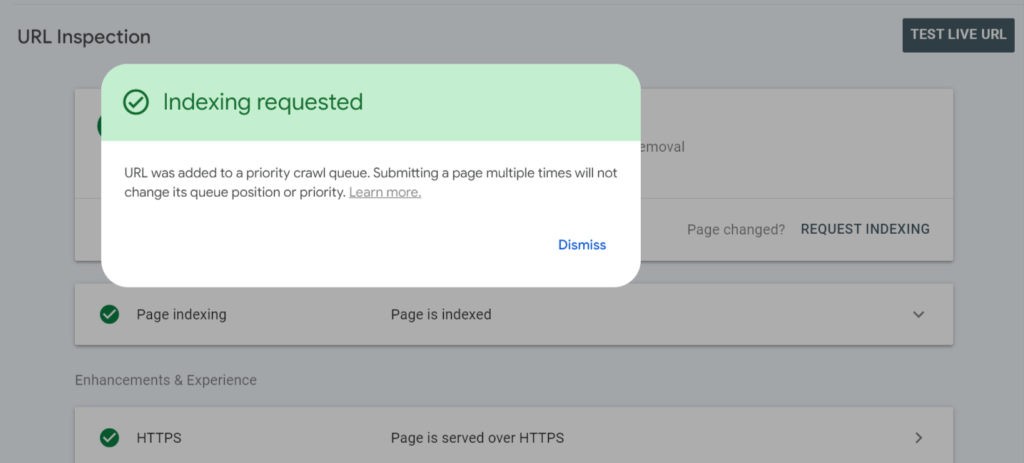Click the Page indexing green check icon

click(x=109, y=314)
